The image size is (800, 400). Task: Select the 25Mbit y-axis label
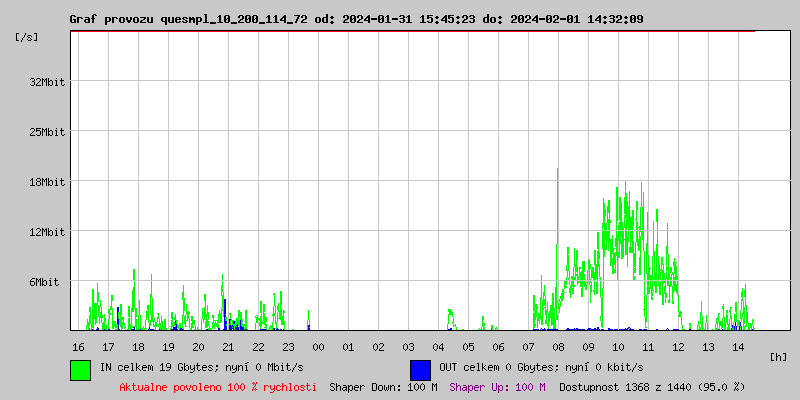point(47,132)
